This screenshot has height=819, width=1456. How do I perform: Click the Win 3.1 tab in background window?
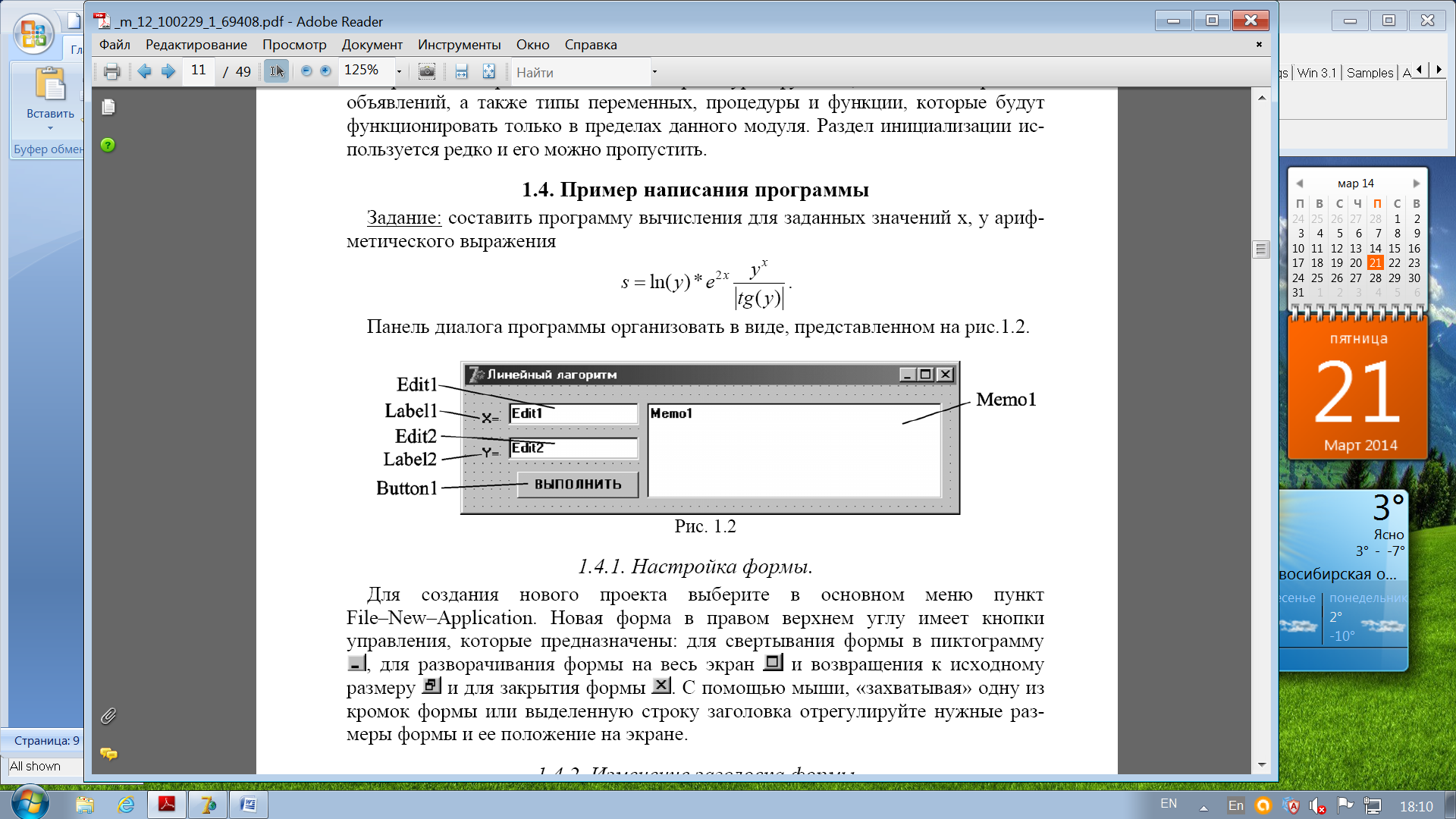coord(1316,73)
